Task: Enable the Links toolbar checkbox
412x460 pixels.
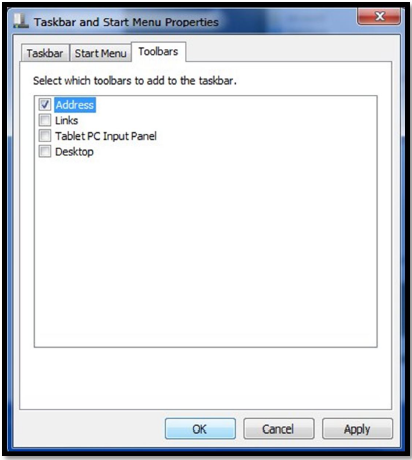Action: click(x=45, y=120)
